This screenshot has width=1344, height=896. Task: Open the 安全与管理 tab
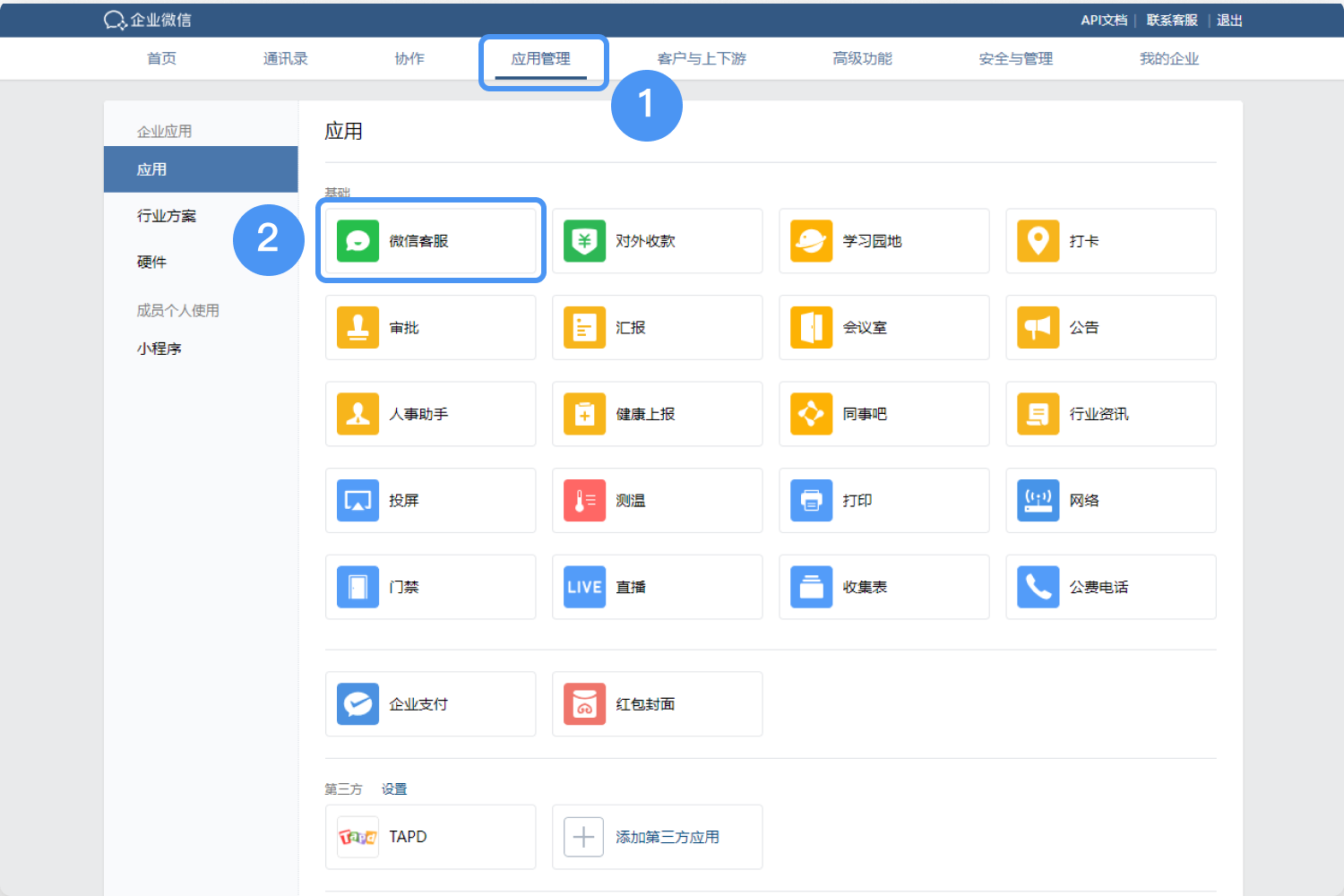pyautogui.click(x=1016, y=58)
